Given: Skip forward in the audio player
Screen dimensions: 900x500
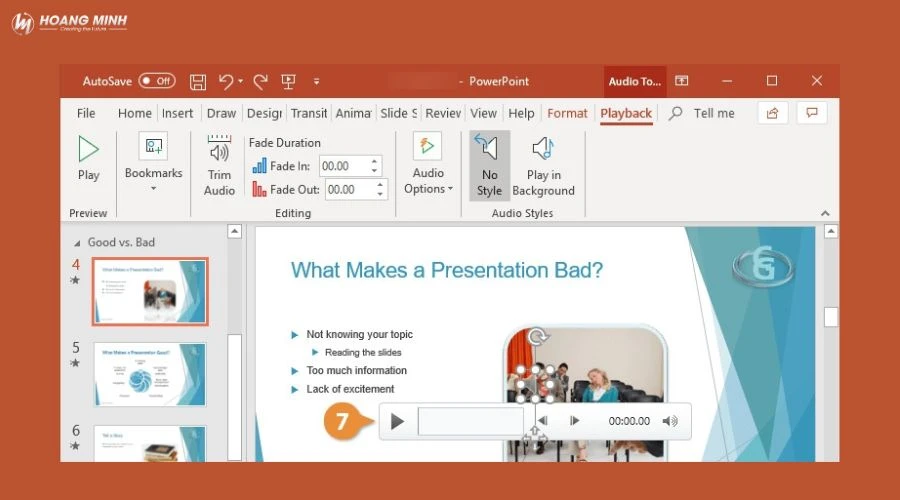Looking at the screenshot, I should tap(574, 421).
